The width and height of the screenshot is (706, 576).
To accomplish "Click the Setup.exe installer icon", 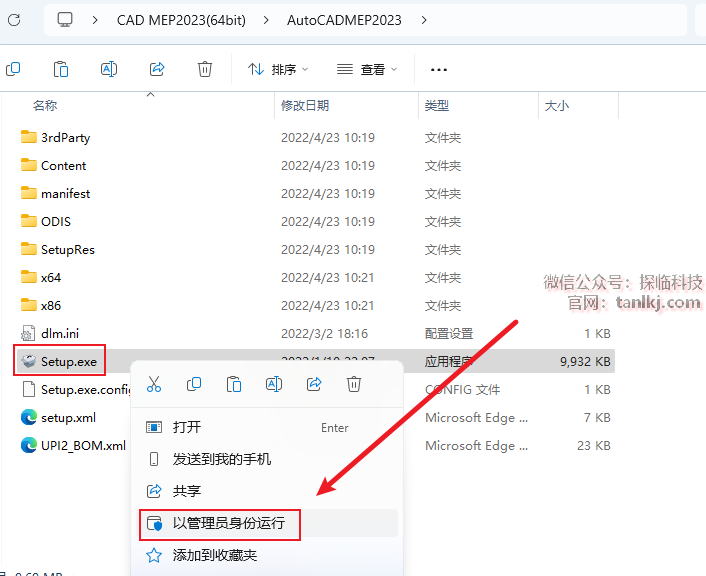I will pos(29,361).
